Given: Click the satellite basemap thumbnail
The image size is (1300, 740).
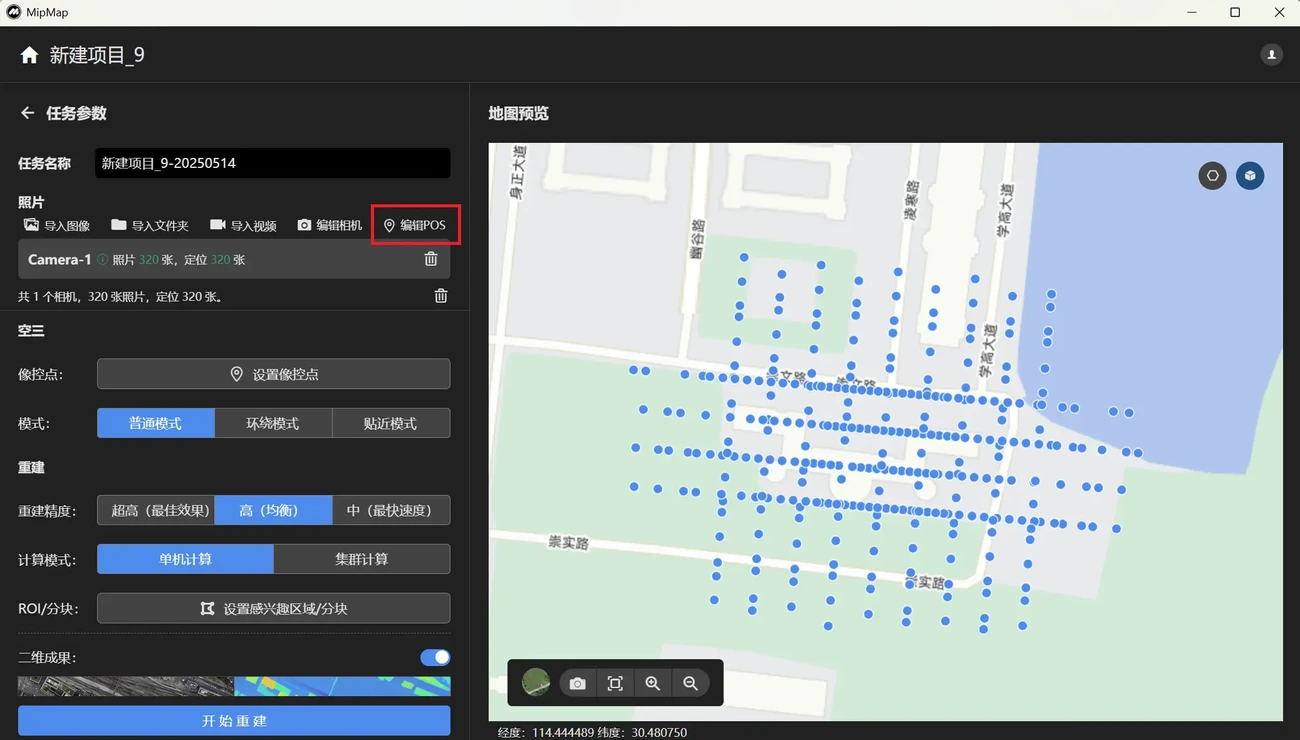Looking at the screenshot, I should [536, 683].
